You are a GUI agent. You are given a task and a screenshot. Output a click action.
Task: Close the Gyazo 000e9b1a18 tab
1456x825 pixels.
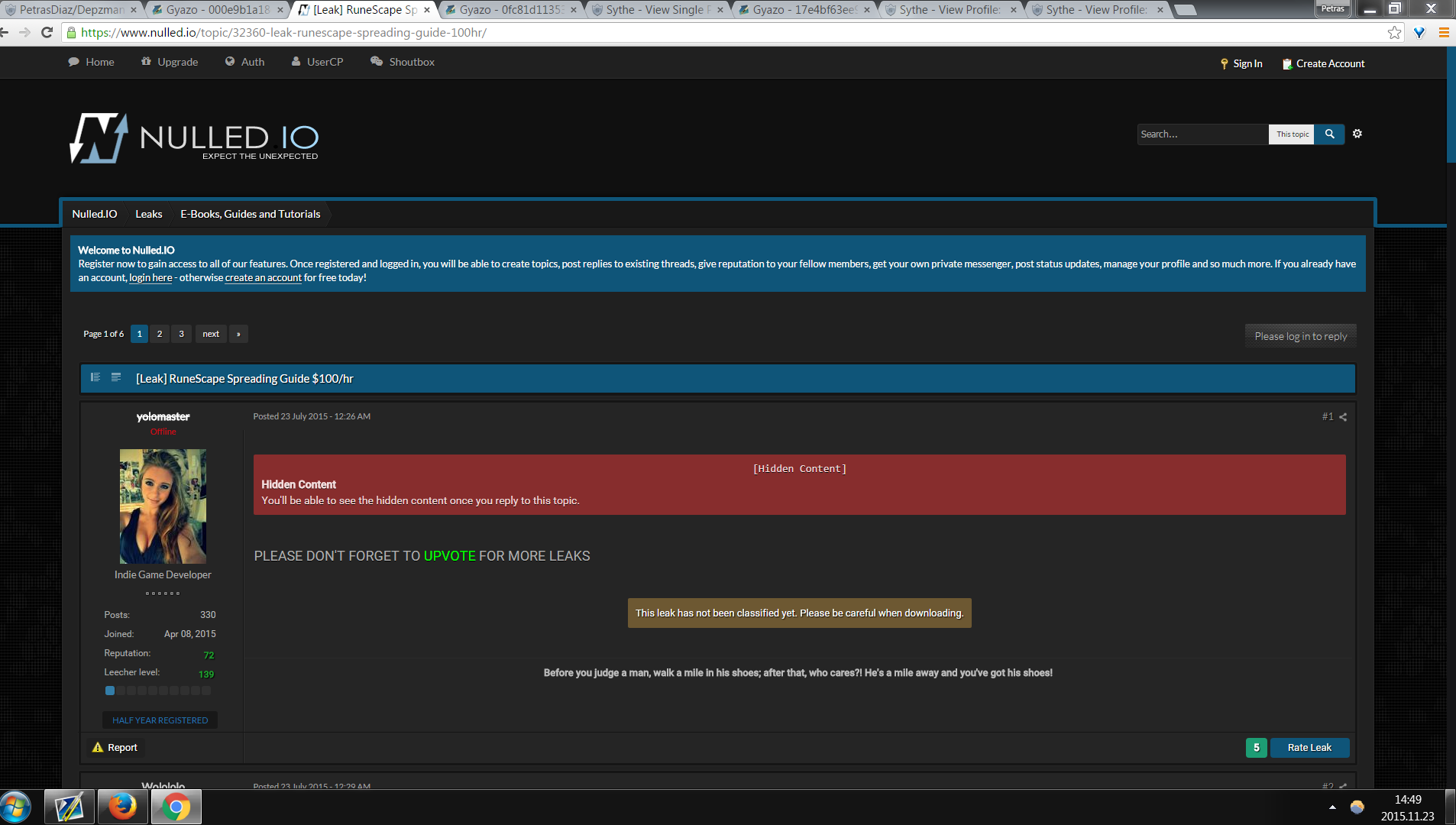coord(280,10)
